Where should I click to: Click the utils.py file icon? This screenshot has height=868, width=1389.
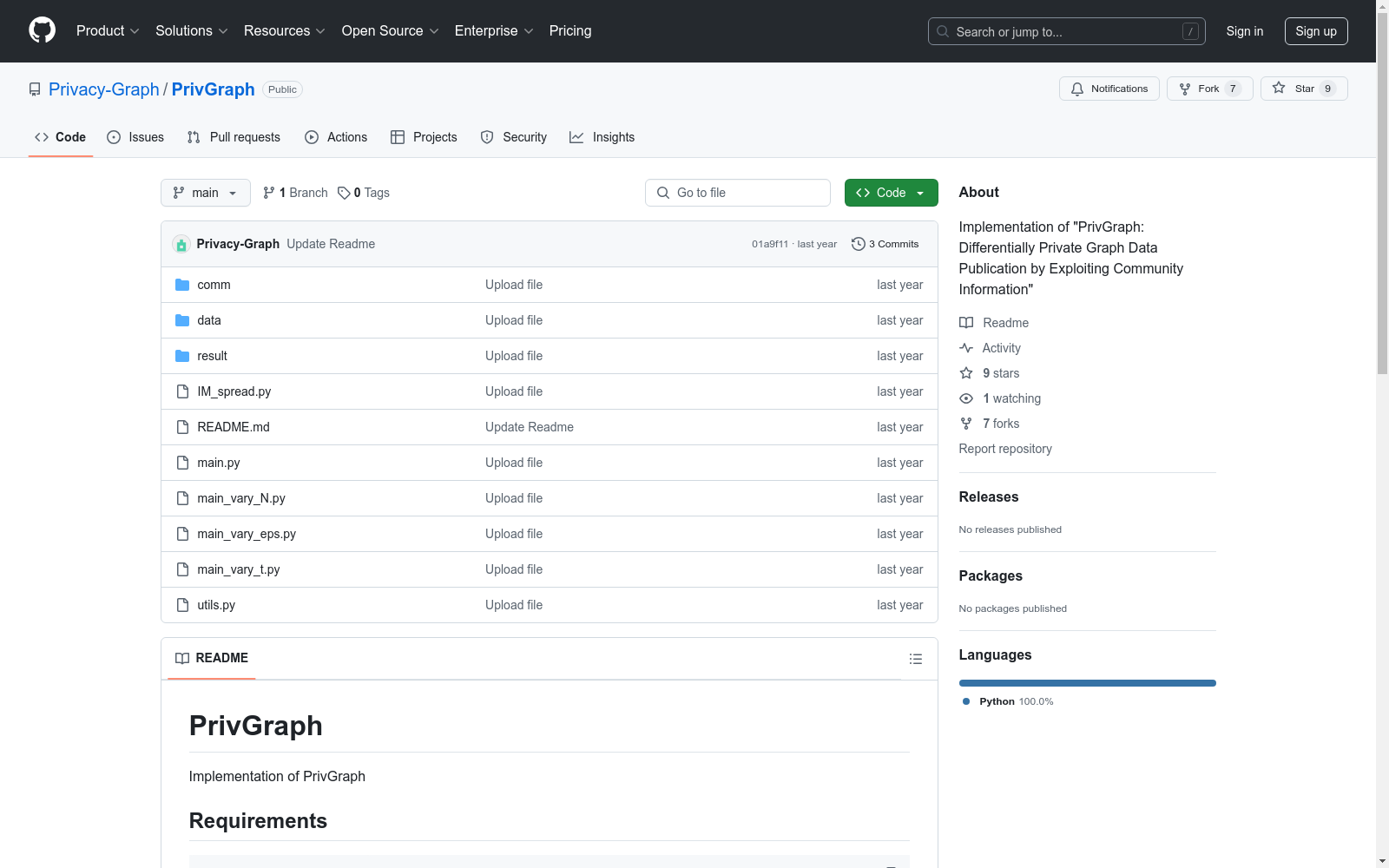point(182,605)
